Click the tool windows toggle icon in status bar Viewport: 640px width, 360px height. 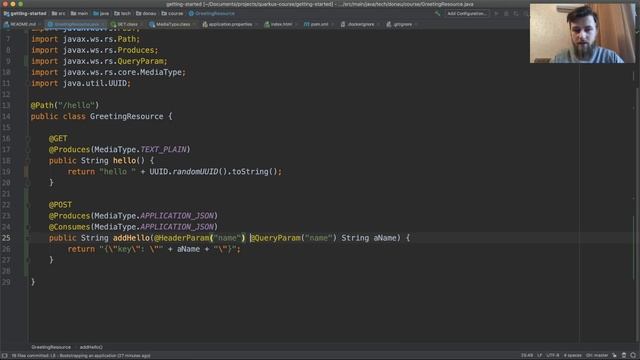click(x=4, y=356)
